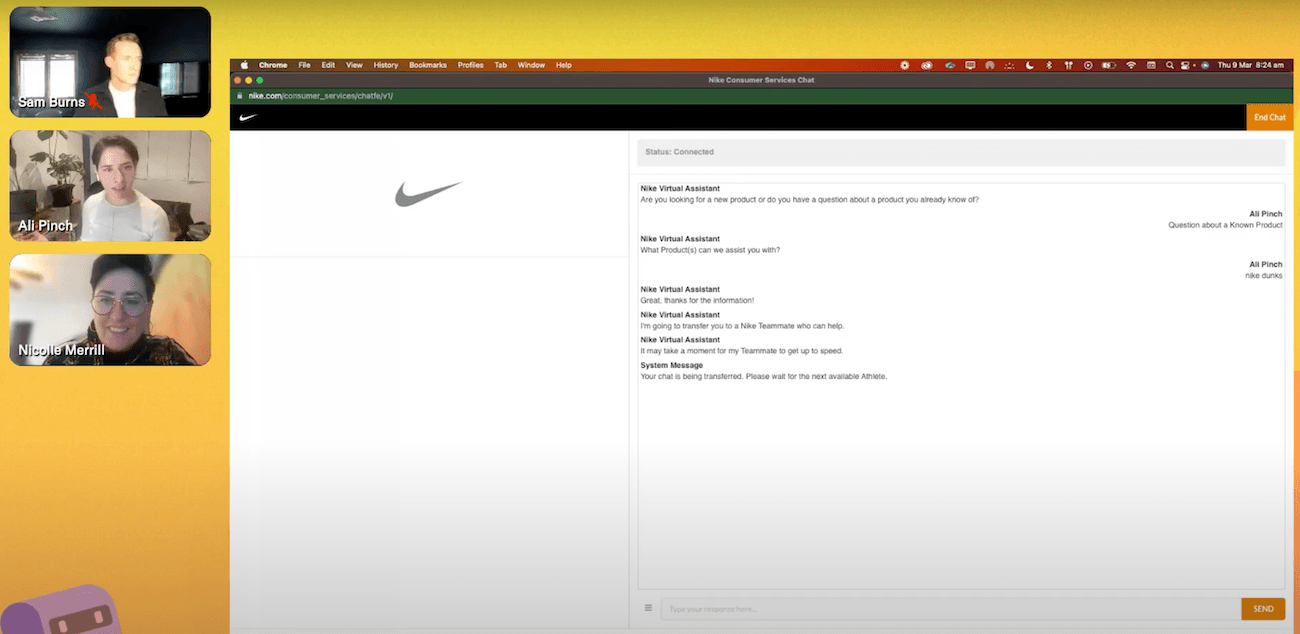Open the Bookmarks menu

pyautogui.click(x=428, y=65)
